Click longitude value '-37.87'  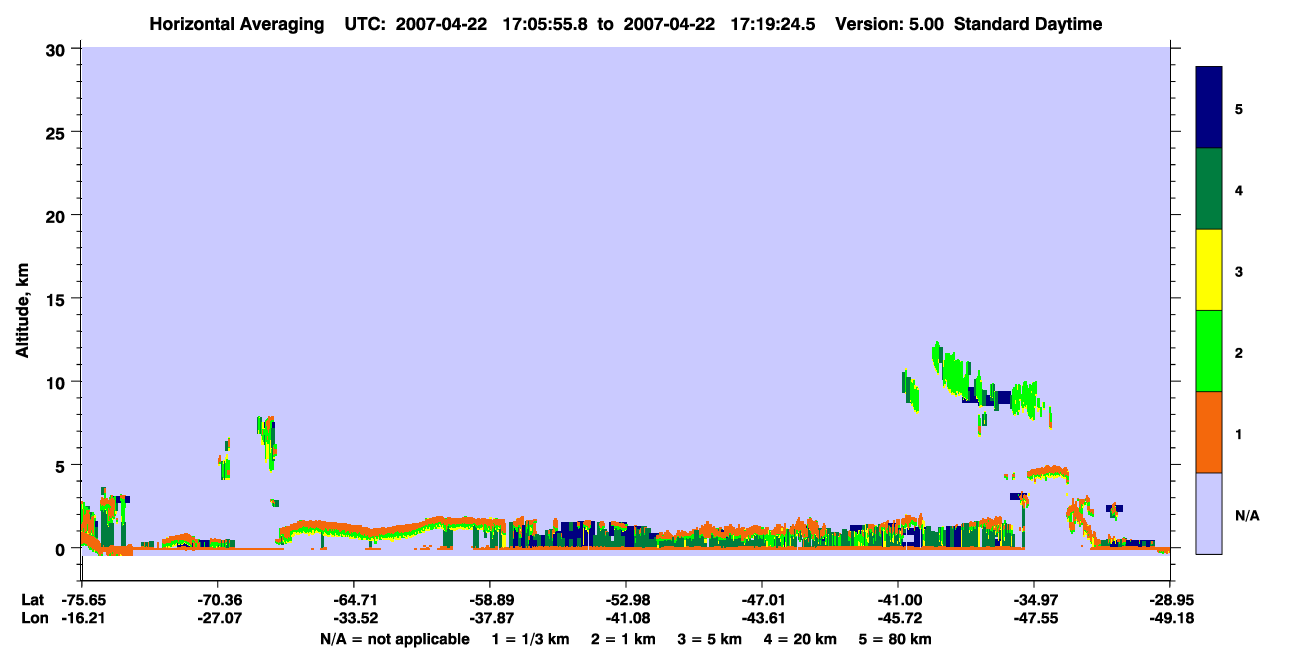click(489, 618)
